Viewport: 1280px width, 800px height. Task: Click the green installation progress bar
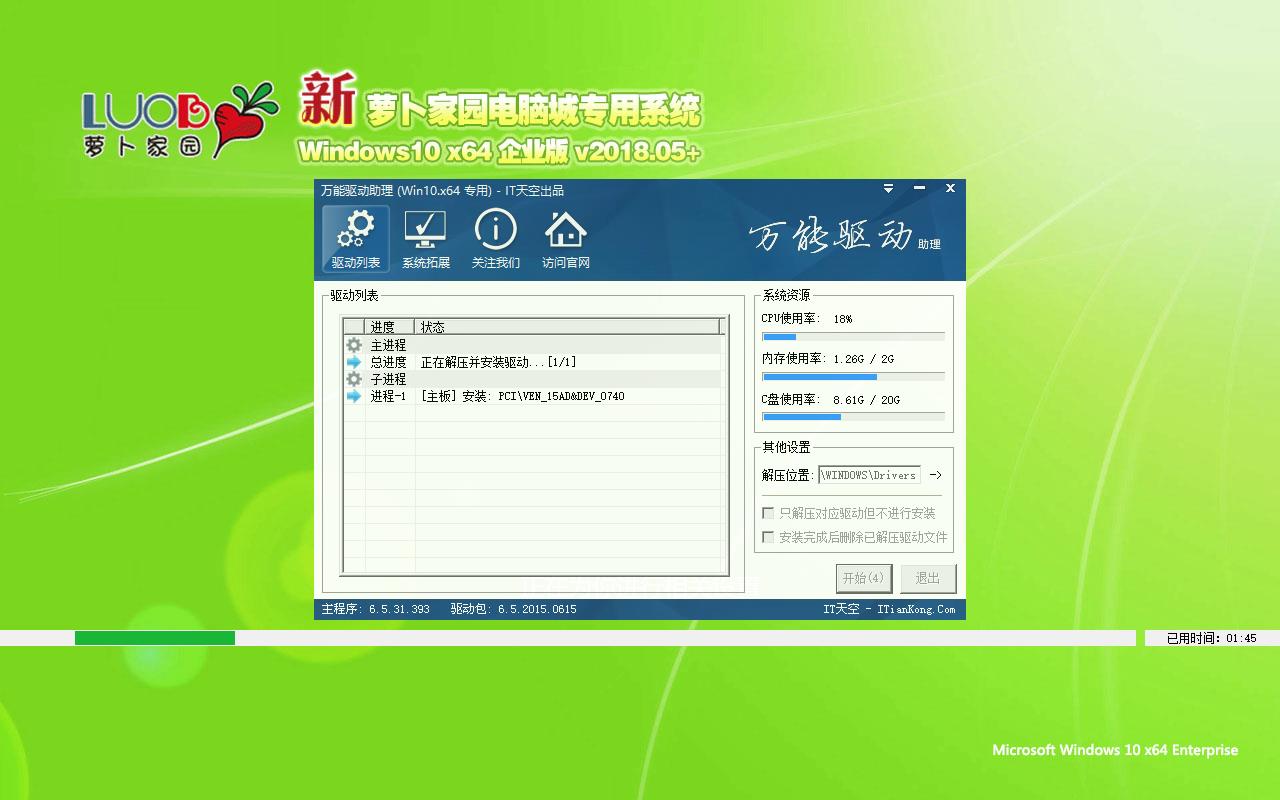tap(155, 638)
